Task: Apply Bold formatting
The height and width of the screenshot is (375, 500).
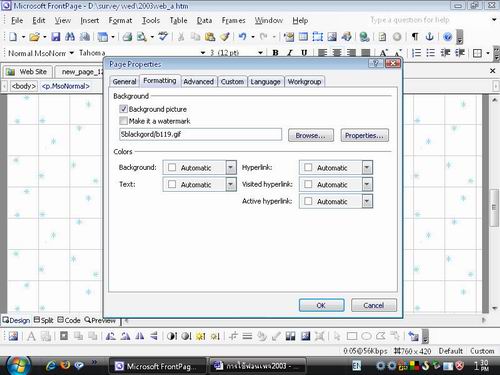Action: (275, 53)
